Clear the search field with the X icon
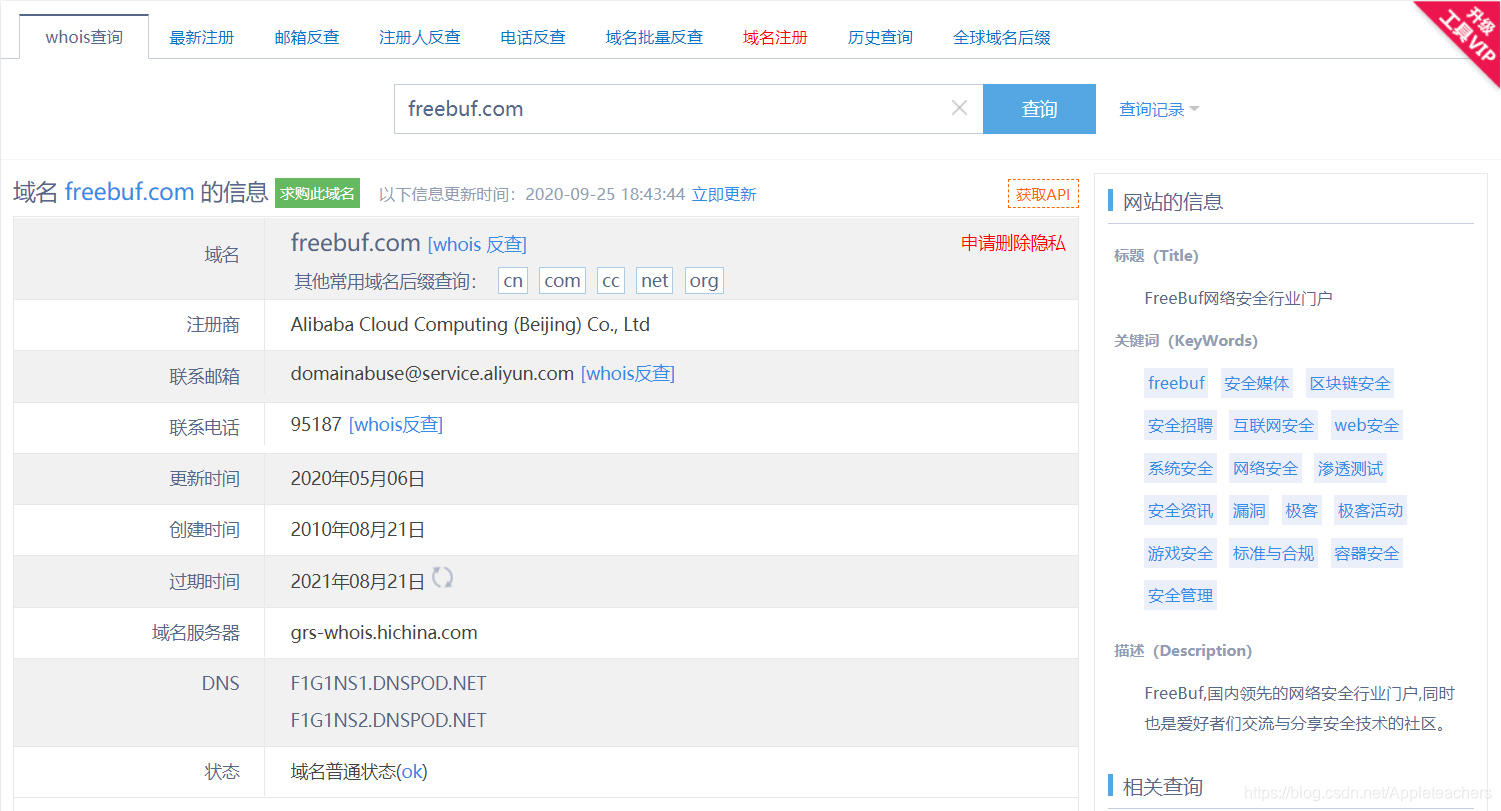The height and width of the screenshot is (811, 1501). point(959,108)
